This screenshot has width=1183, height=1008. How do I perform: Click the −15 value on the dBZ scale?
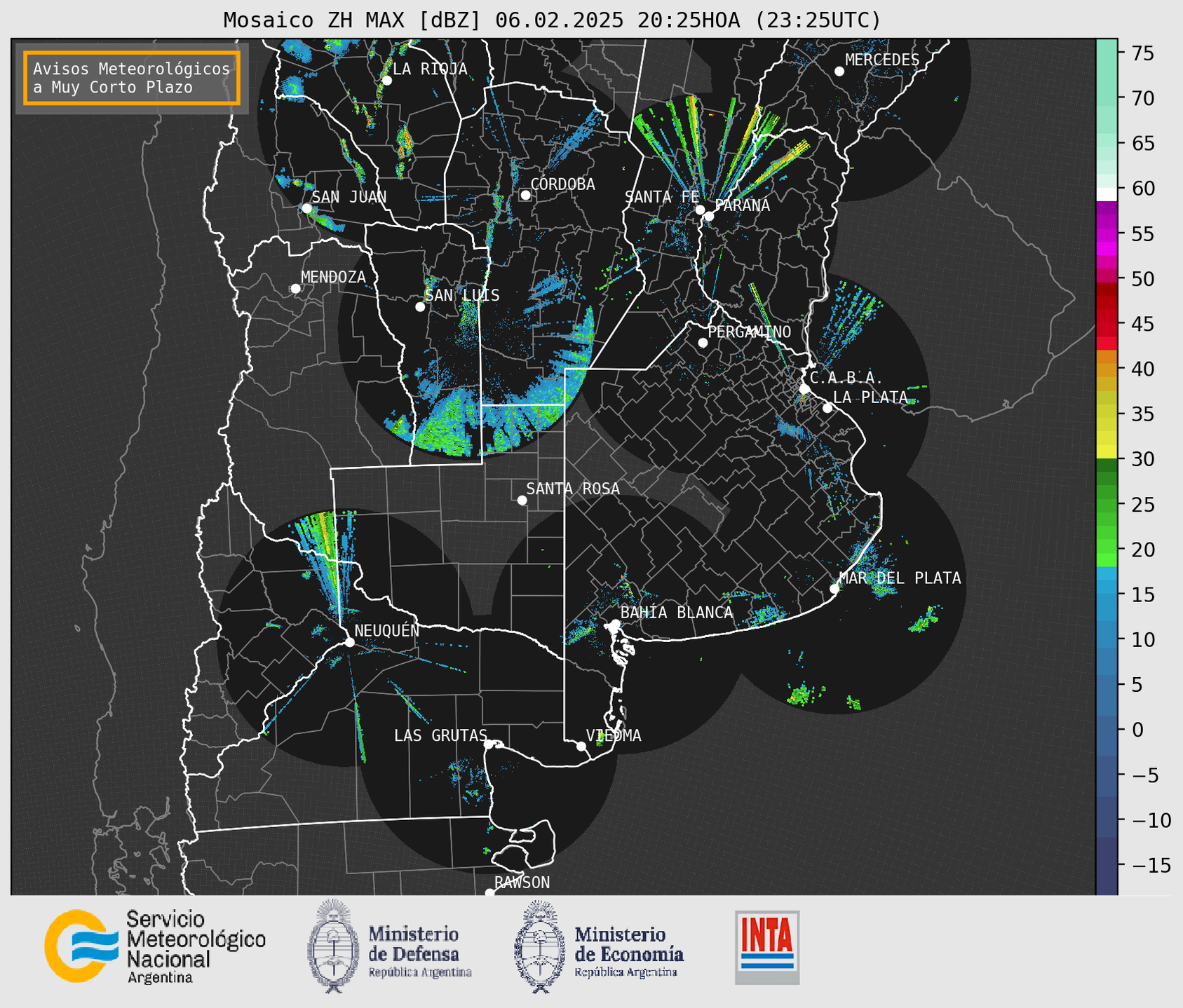click(1151, 865)
